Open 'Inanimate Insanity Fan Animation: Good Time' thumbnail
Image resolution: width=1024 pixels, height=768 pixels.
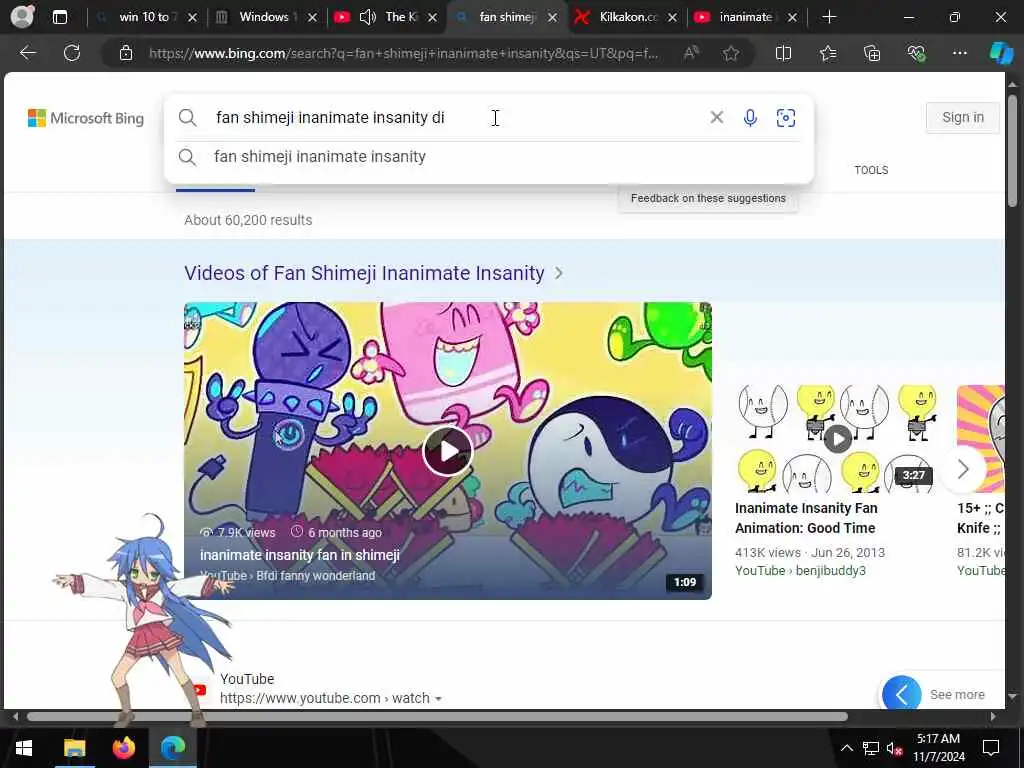[x=838, y=438]
